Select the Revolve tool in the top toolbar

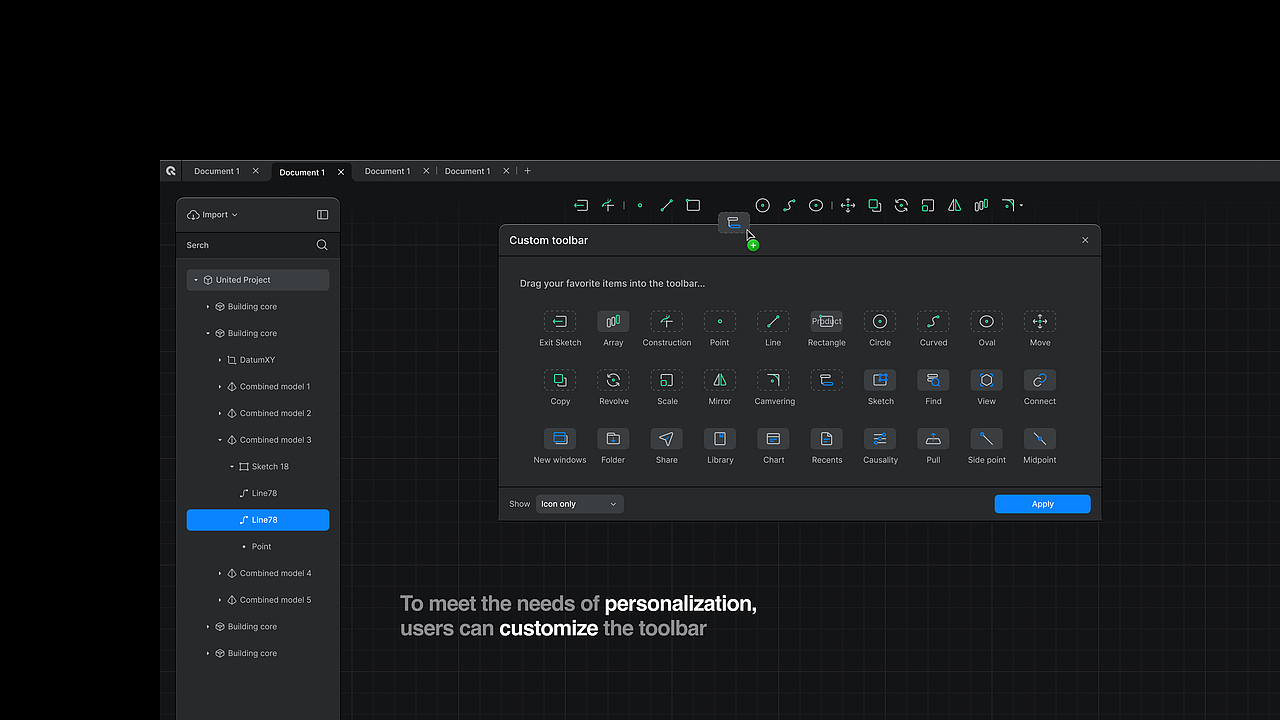tap(901, 205)
